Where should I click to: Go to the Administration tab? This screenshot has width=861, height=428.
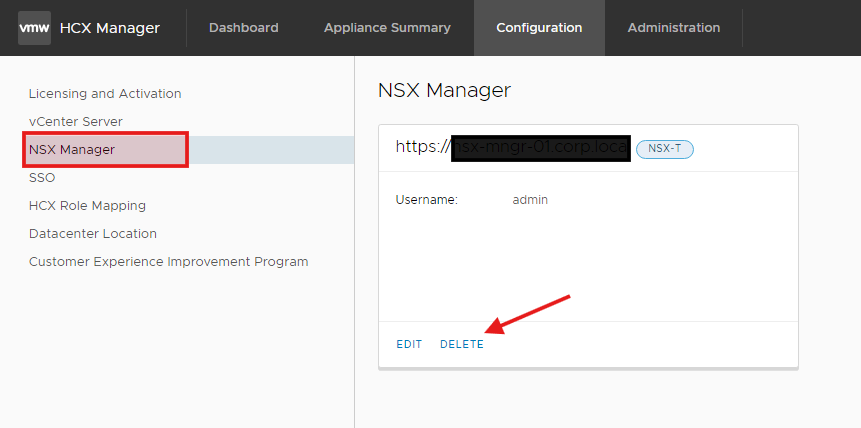[x=673, y=28]
